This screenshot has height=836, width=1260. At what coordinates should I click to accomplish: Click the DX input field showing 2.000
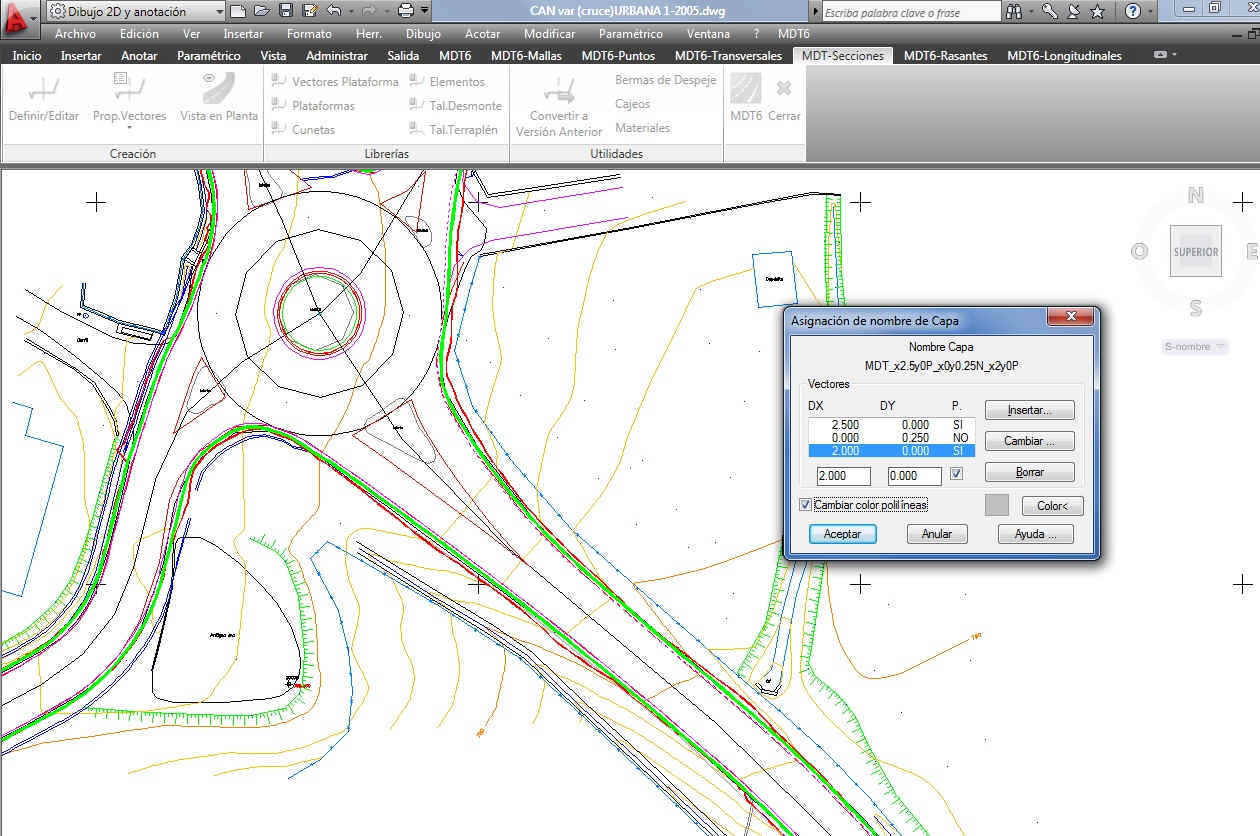point(844,476)
